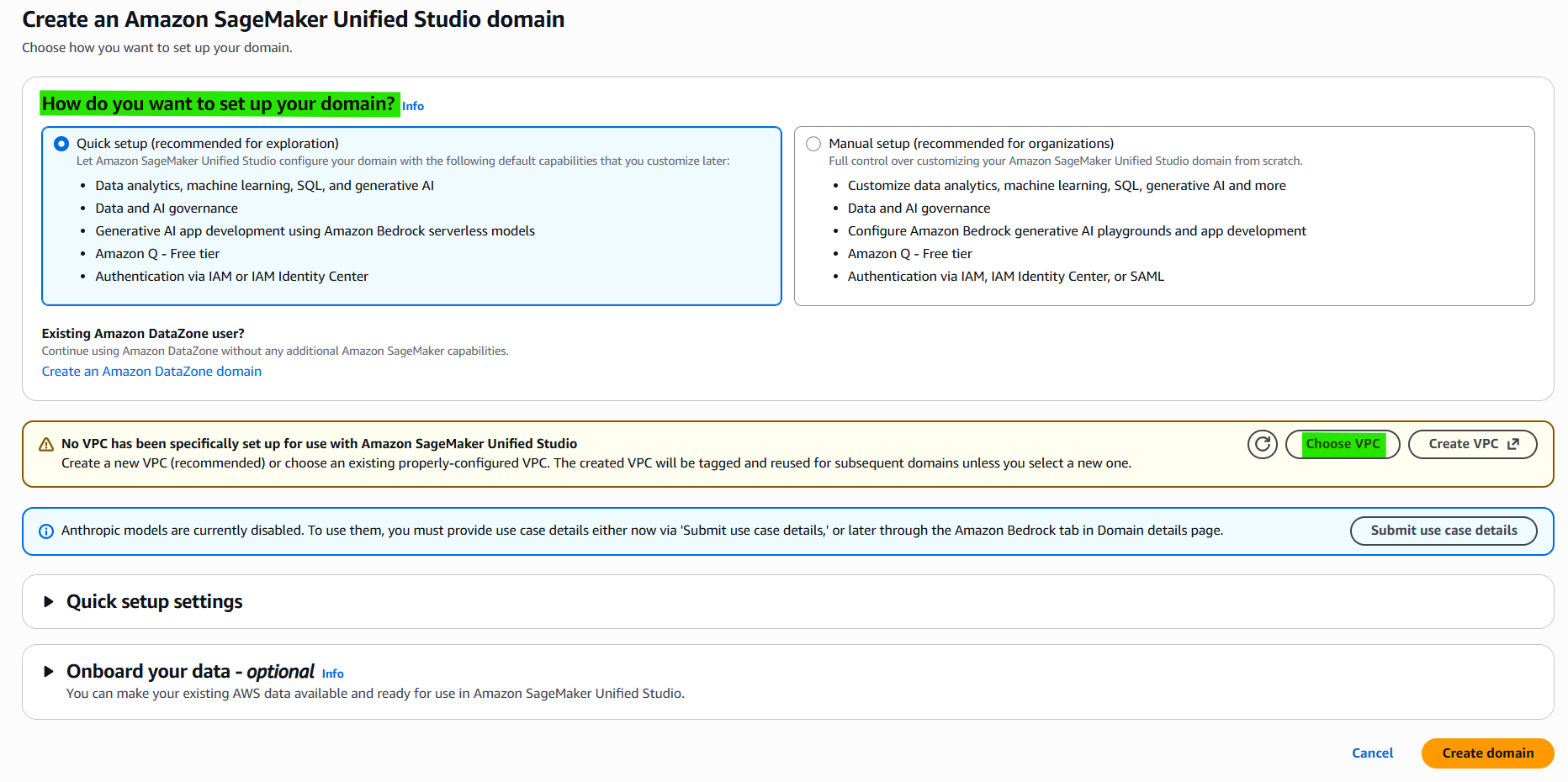Click 'Generative AI app development using Amazon Bedrock' text

[x=315, y=231]
